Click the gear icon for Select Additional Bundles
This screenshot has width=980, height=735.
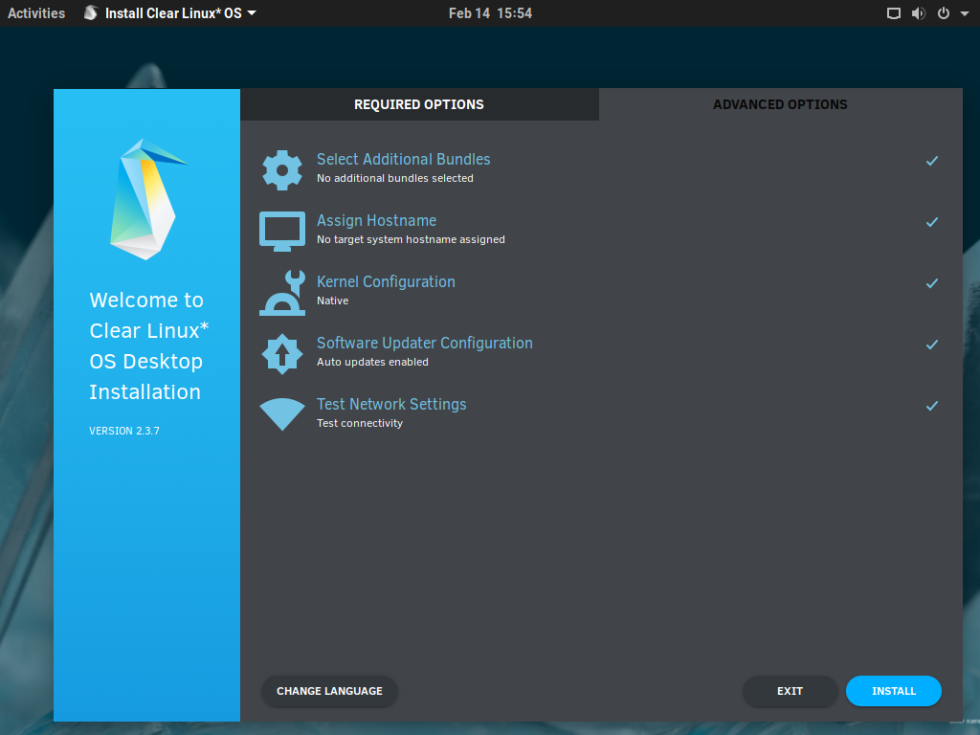pos(282,170)
